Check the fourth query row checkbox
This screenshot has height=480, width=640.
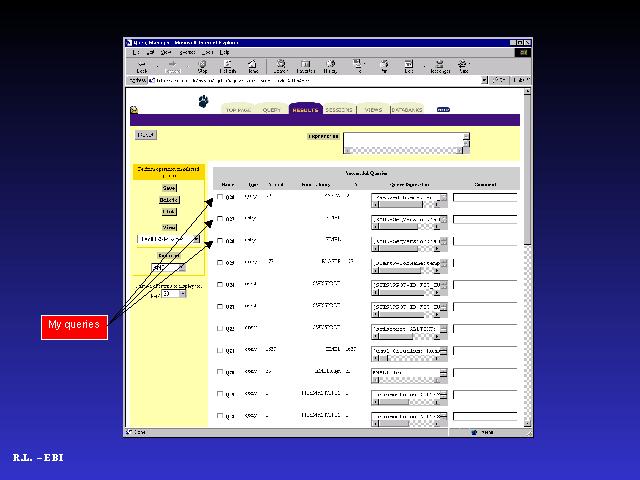point(220,263)
